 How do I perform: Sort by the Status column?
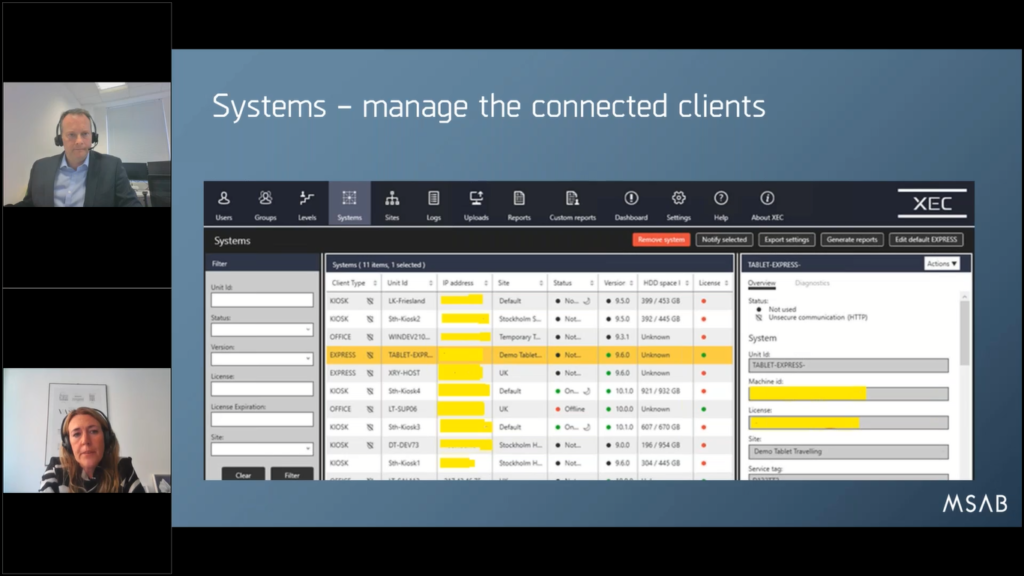573,283
